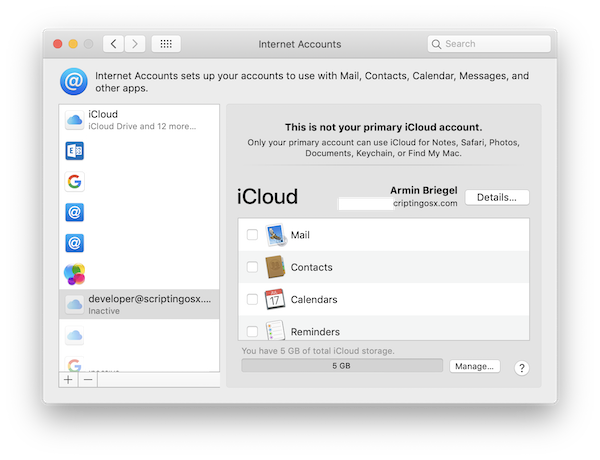Image resolution: width=600 pixels, height=460 pixels.
Task: Click the "Inactive" status label
Action: pos(104,311)
